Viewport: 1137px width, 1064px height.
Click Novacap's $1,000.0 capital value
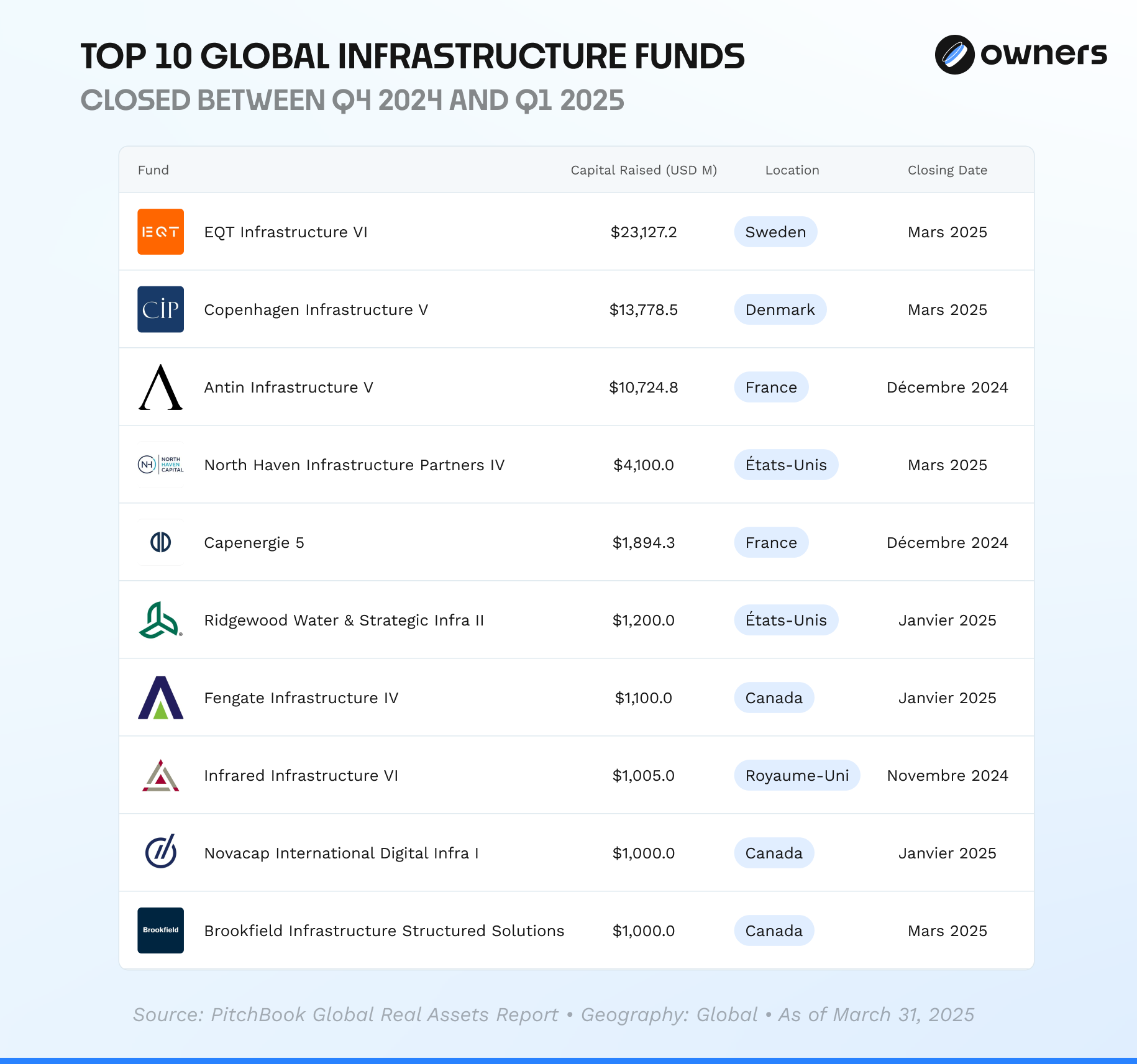pyautogui.click(x=644, y=853)
